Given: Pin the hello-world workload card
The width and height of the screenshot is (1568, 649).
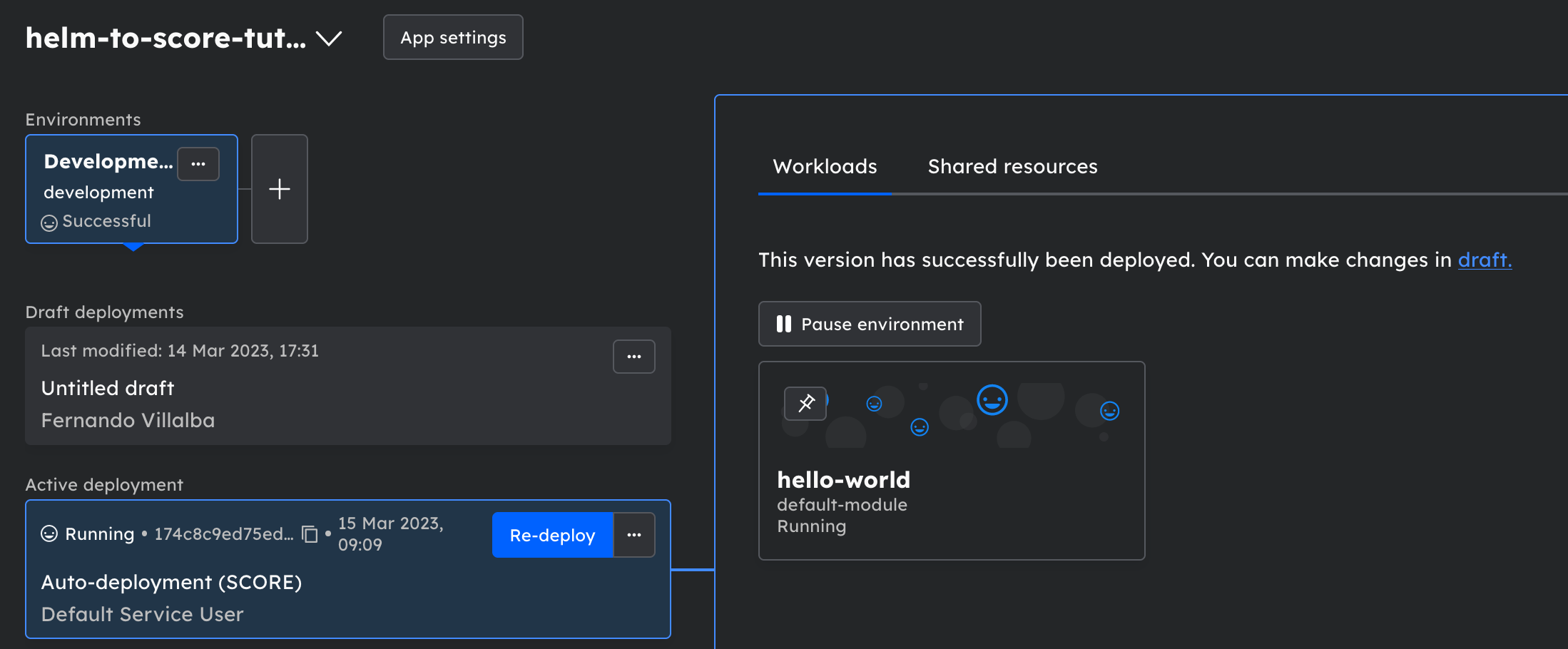Looking at the screenshot, I should point(805,404).
